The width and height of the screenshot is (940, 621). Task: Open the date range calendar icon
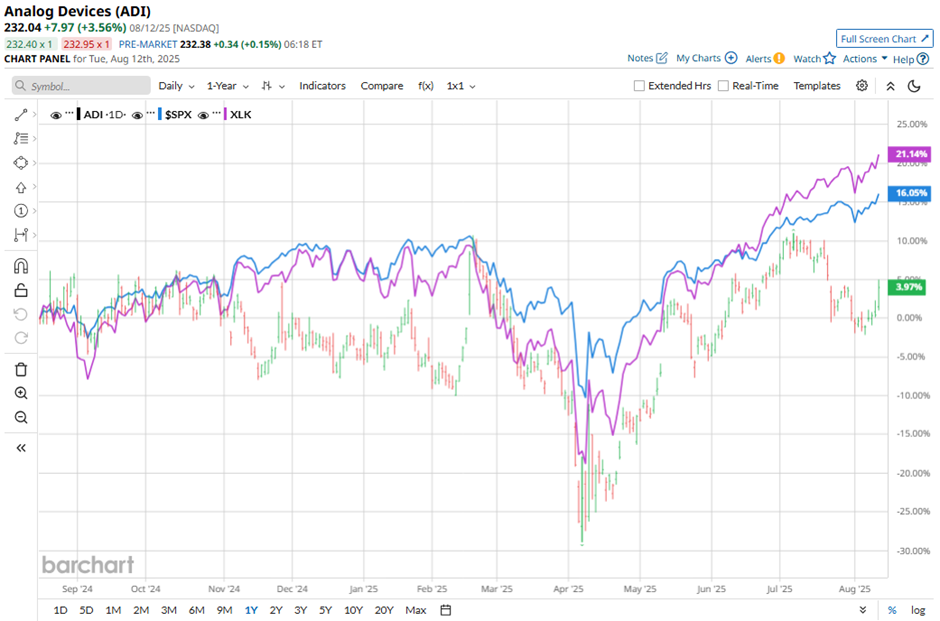(445, 610)
